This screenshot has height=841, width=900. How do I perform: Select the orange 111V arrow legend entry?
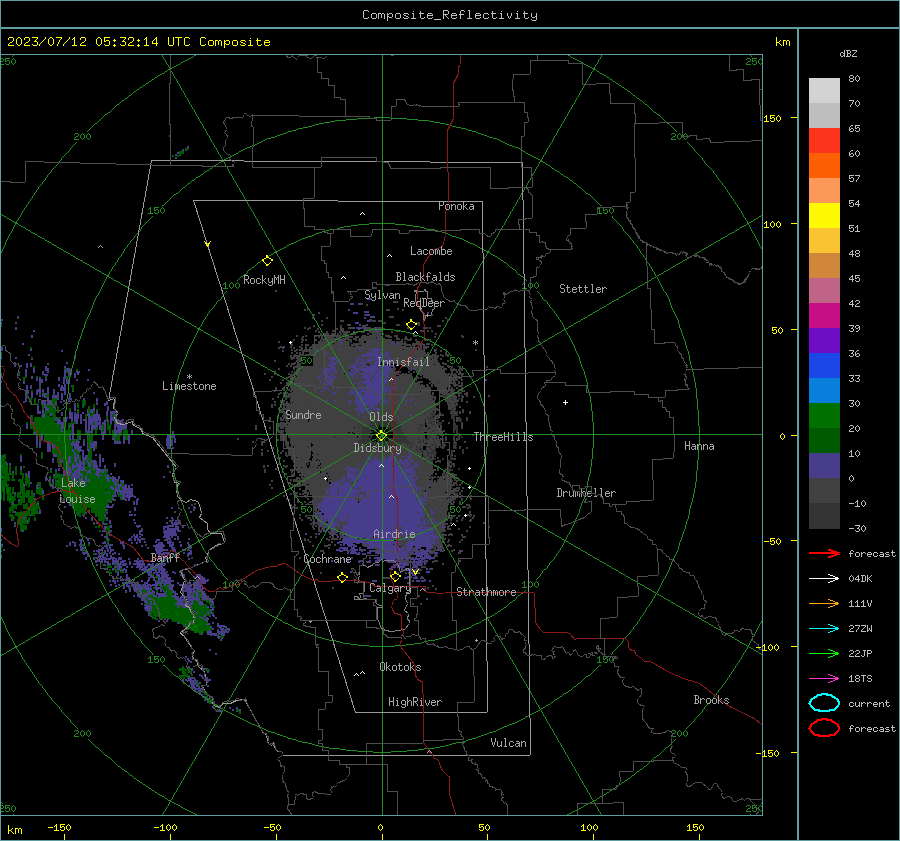pos(824,603)
